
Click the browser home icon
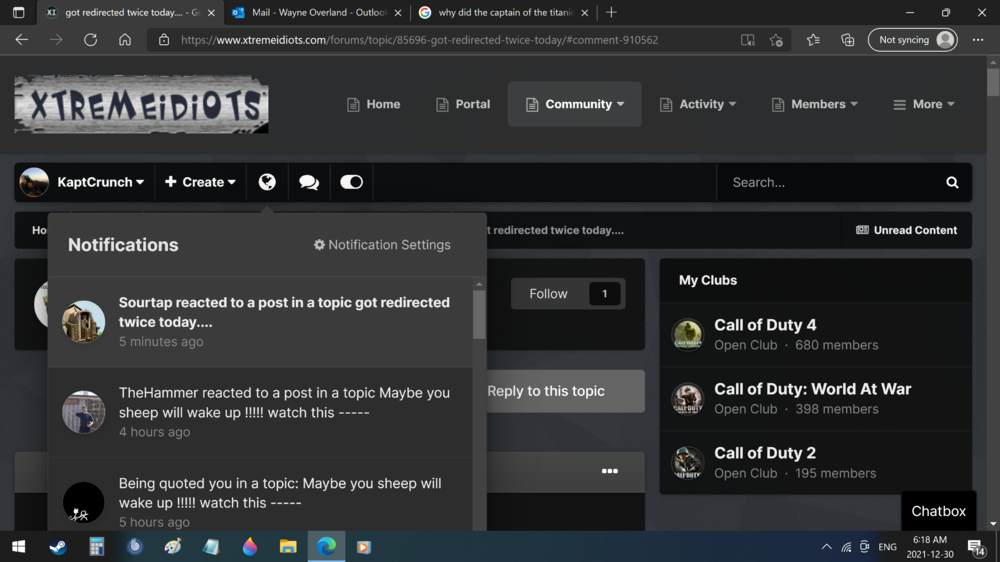coord(124,40)
